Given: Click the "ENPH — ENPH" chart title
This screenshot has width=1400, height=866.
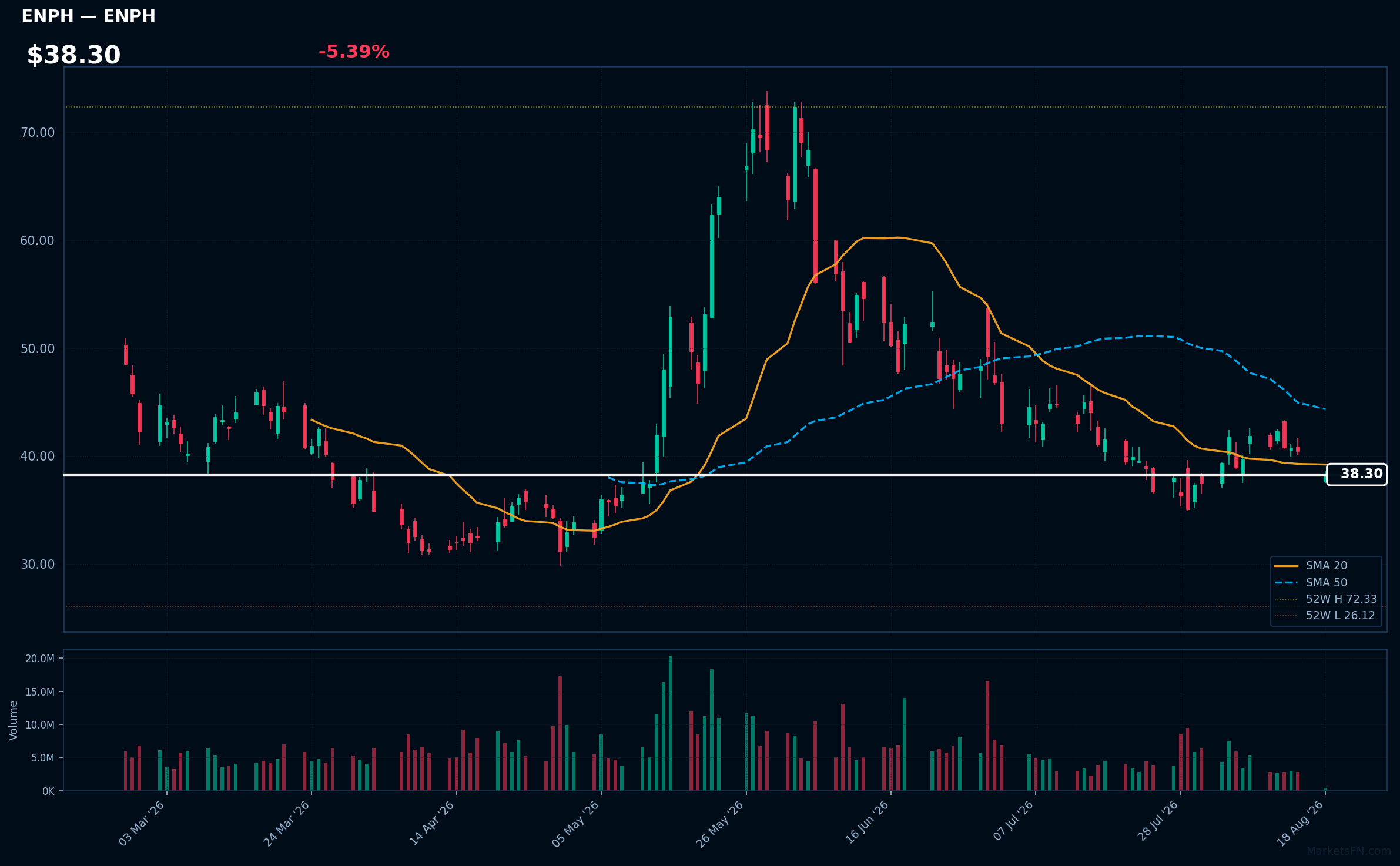Looking at the screenshot, I should click(89, 16).
